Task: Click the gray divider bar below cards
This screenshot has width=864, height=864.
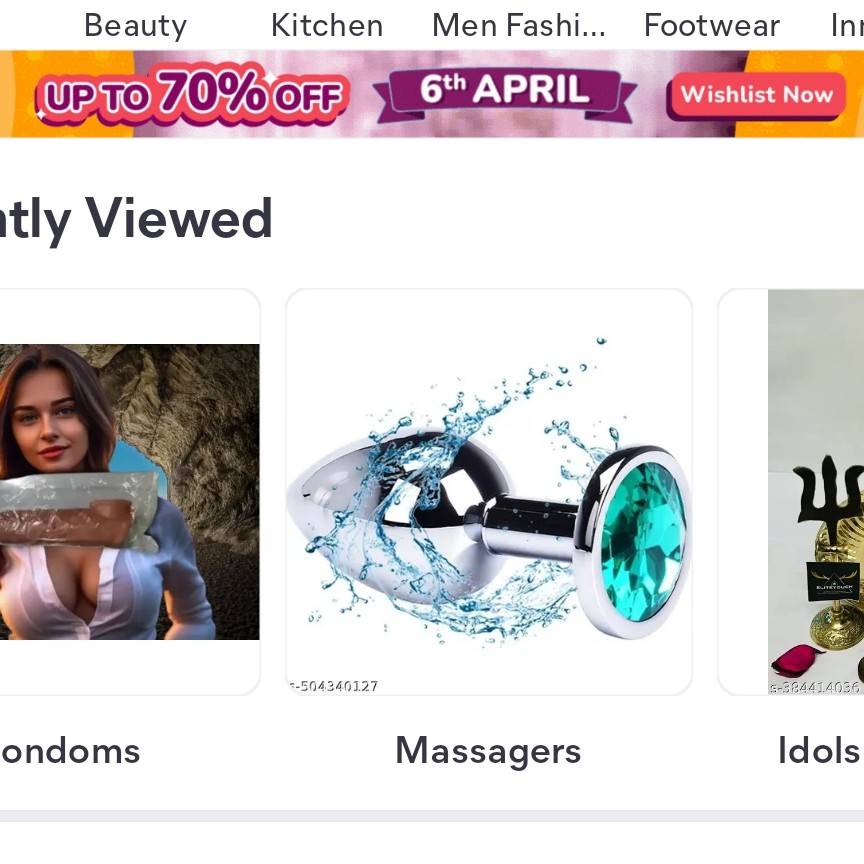Action: (x=432, y=816)
